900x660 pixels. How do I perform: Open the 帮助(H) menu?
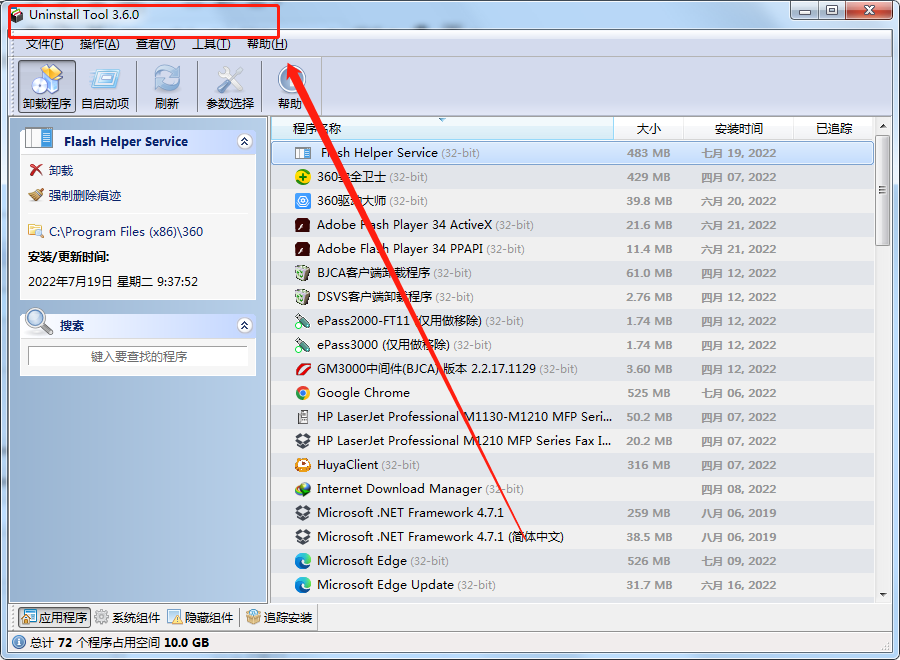(267, 44)
